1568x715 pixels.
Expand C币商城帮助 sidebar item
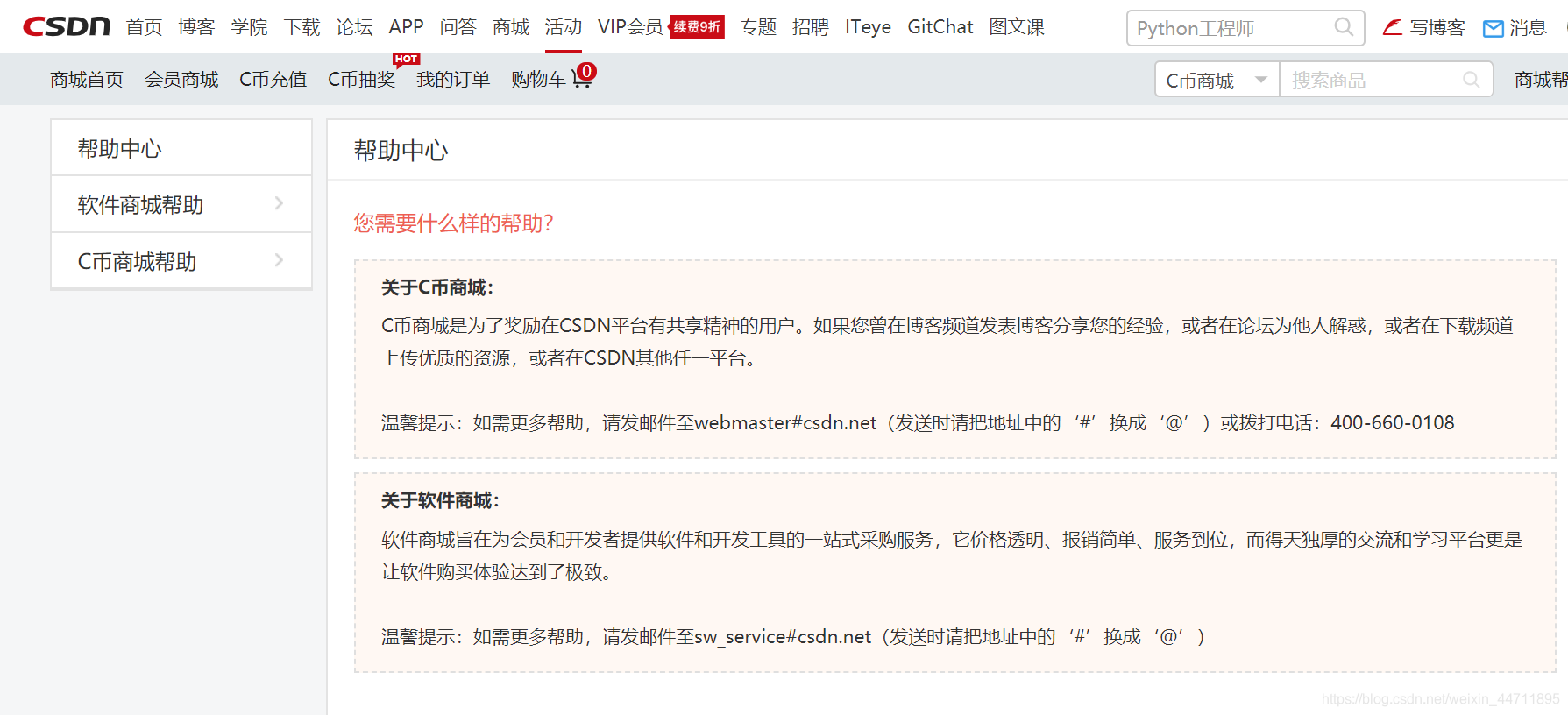pos(181,261)
